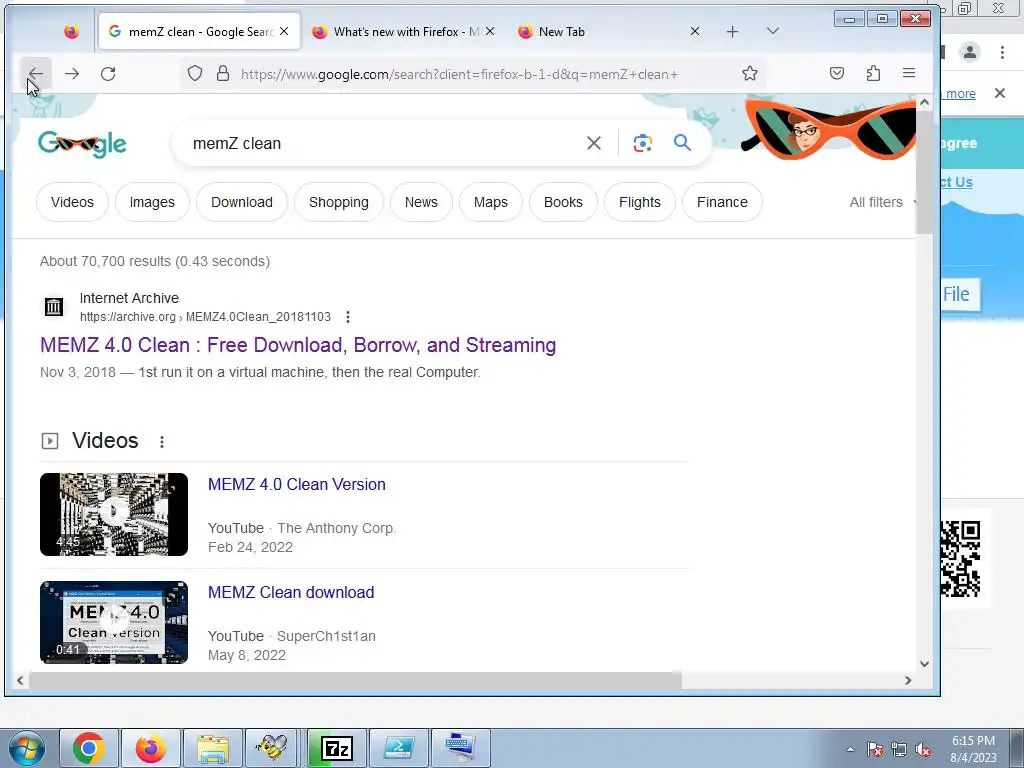Select the Flights filter chip

pyautogui.click(x=640, y=202)
